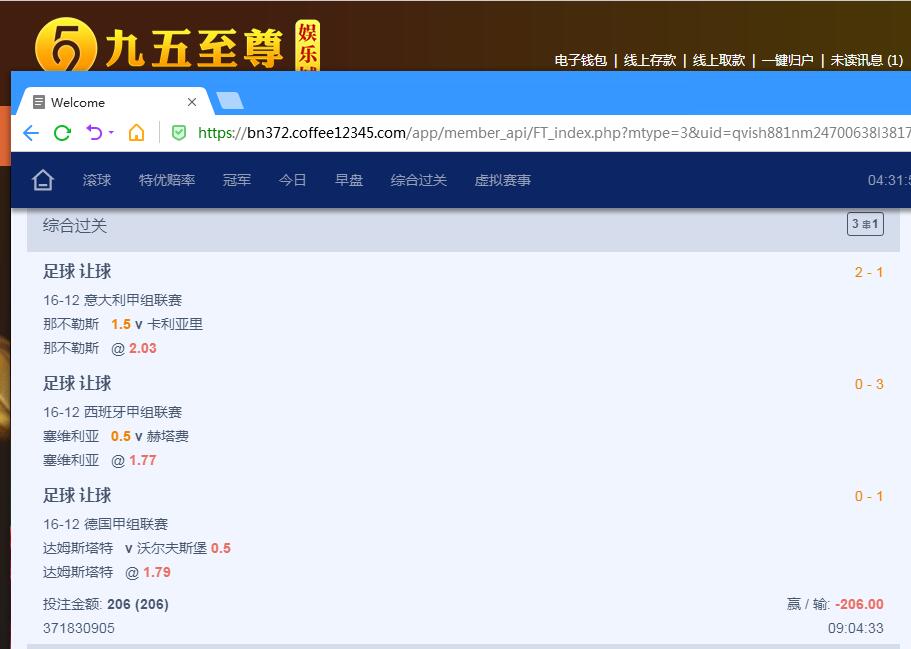Click 线上取款 link in background page
This screenshot has width=911, height=649.
(719, 60)
